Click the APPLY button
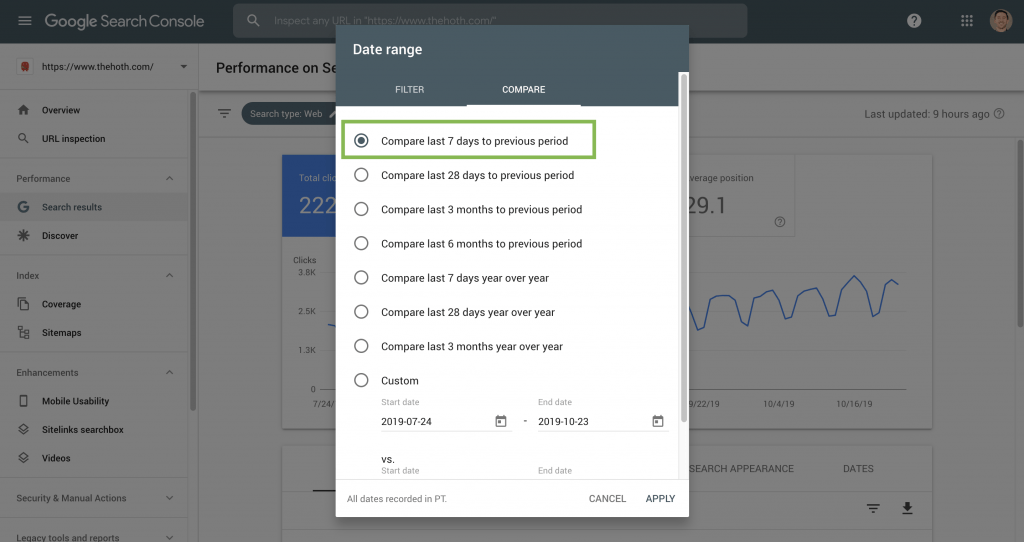Screen dimensions: 1024x542 click(x=660, y=498)
